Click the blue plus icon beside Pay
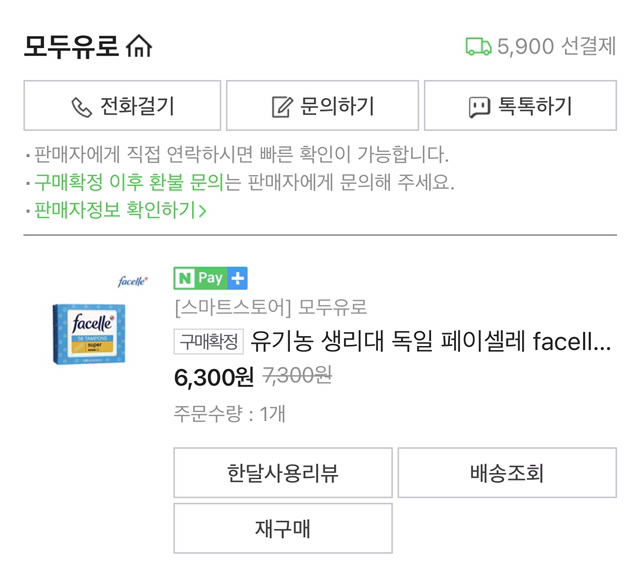Screen dimensions: 640x572 point(237,278)
